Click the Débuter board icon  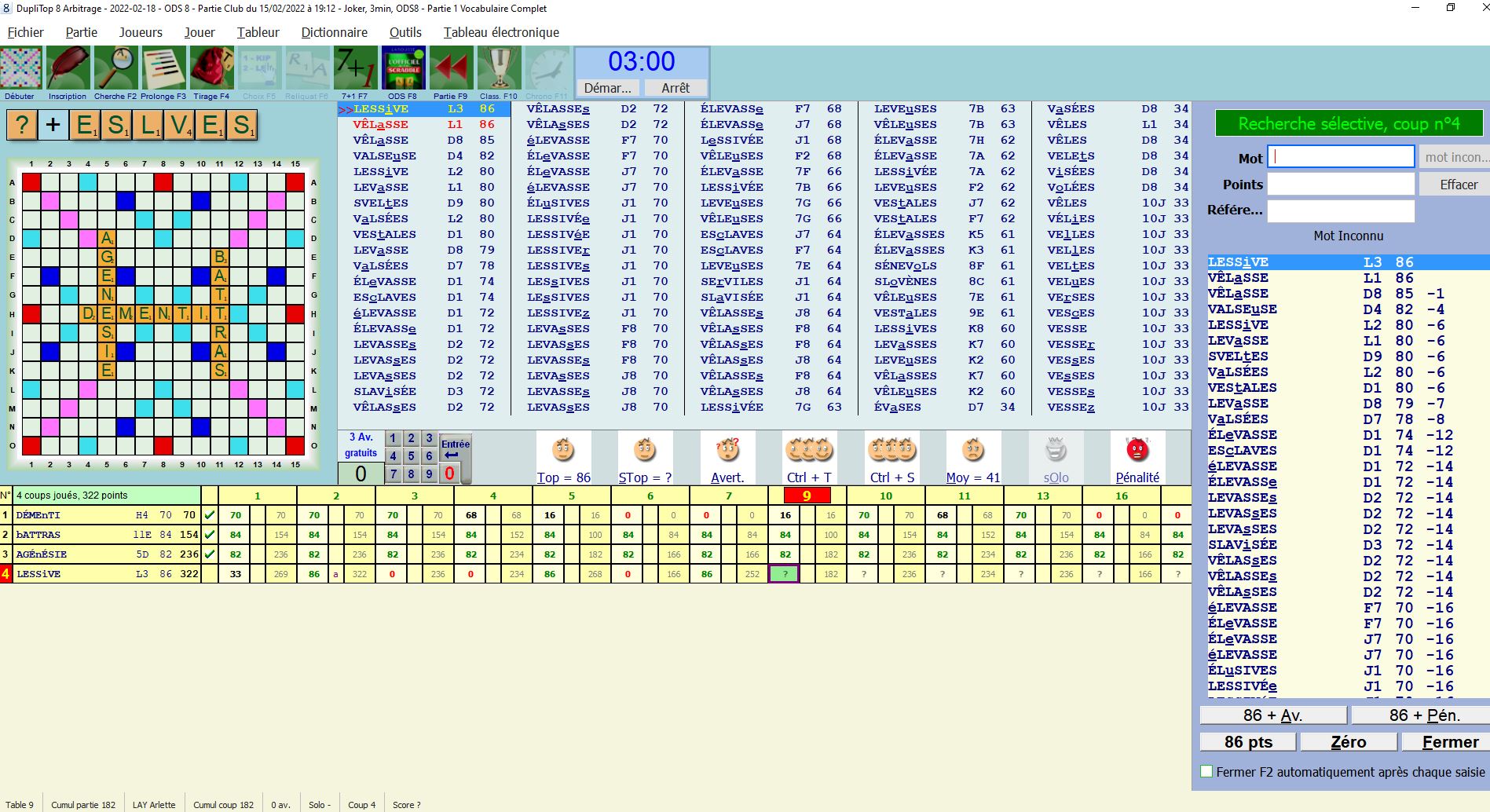click(20, 68)
